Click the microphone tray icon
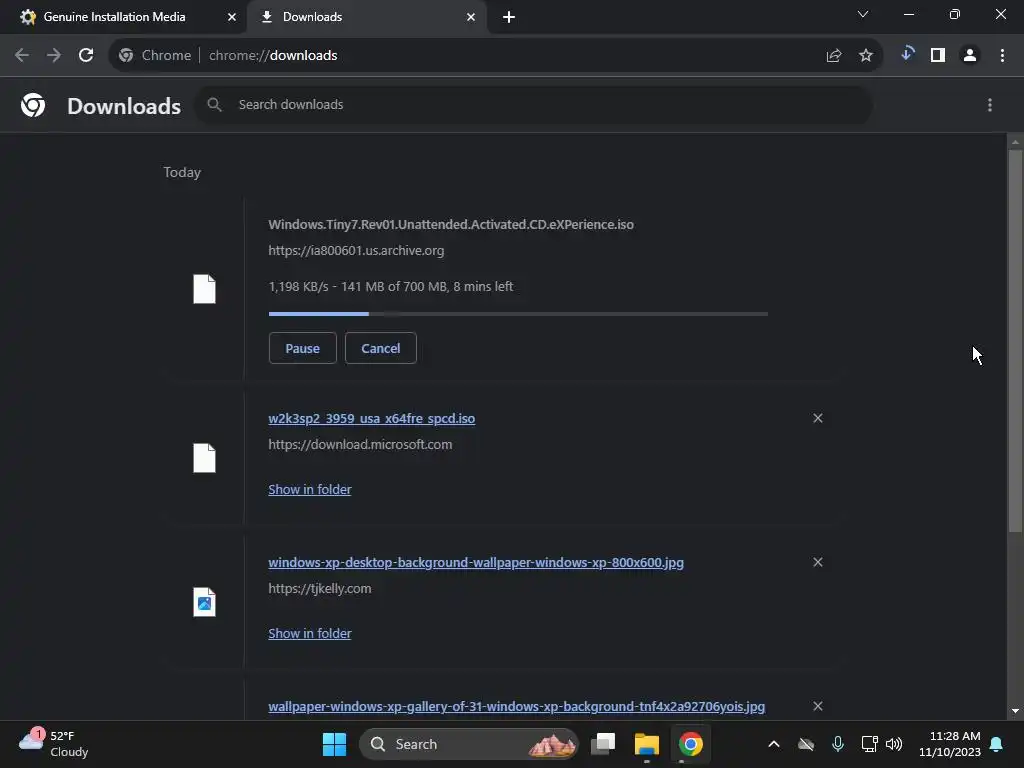 click(x=838, y=744)
